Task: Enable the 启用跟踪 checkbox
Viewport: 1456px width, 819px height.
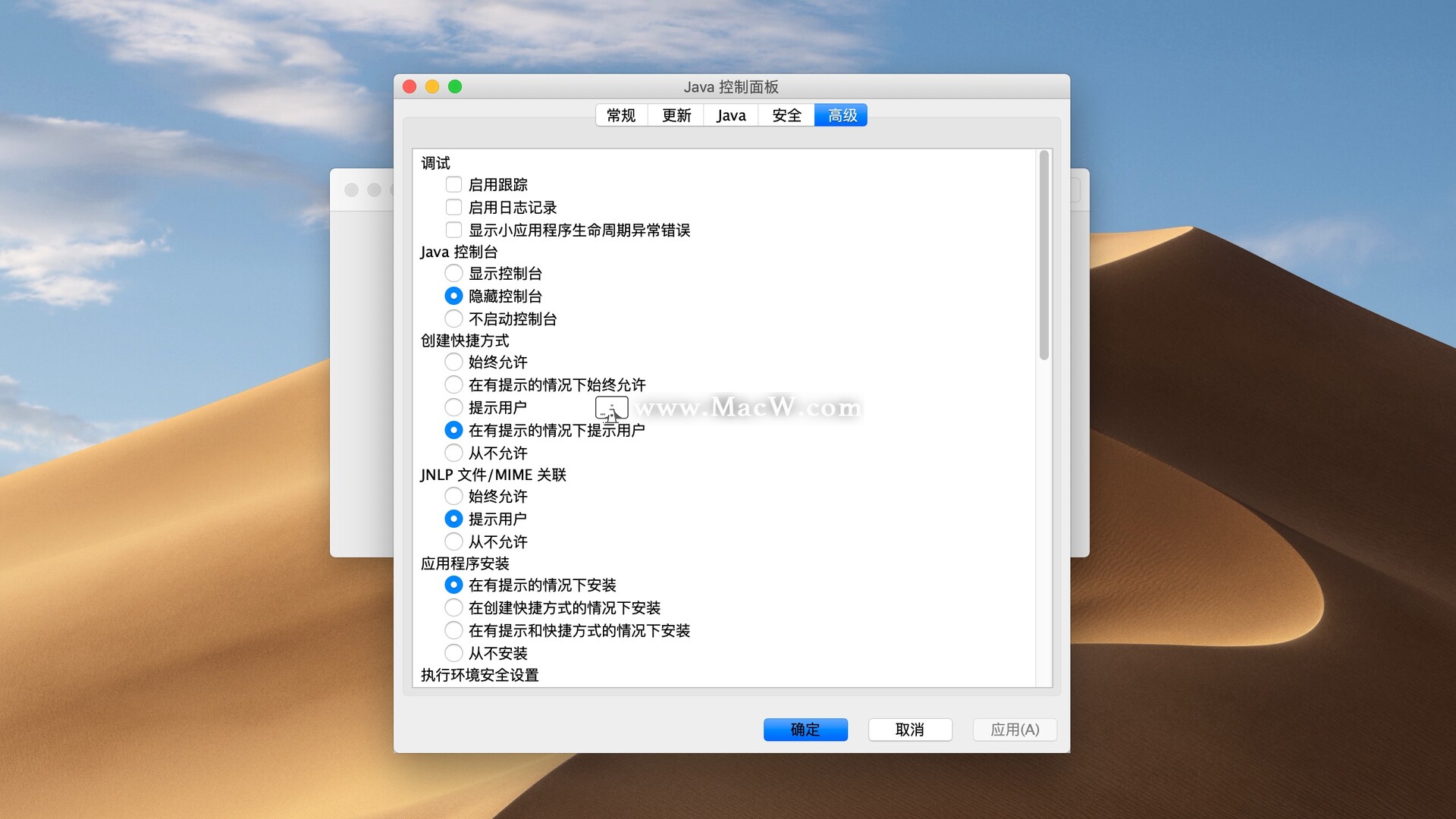Action: point(453,184)
